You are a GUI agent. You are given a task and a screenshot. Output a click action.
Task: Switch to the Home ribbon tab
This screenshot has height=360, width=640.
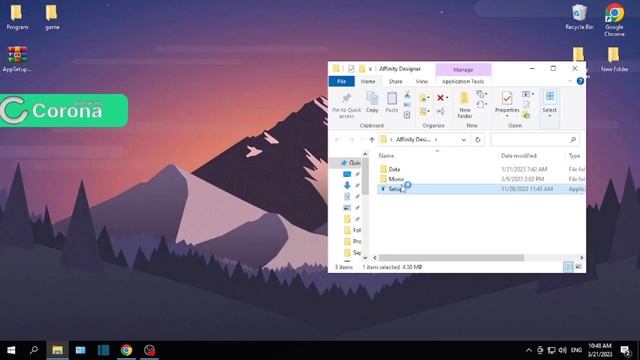368,82
